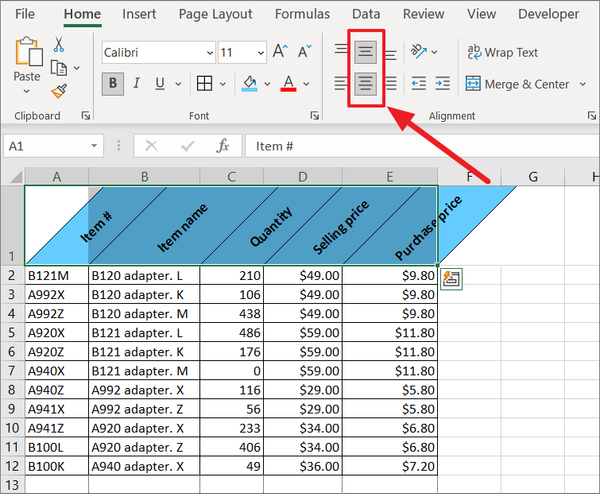Click the formula bar Cancel X icon
Viewport: 600px width, 494px height.
tap(151, 146)
